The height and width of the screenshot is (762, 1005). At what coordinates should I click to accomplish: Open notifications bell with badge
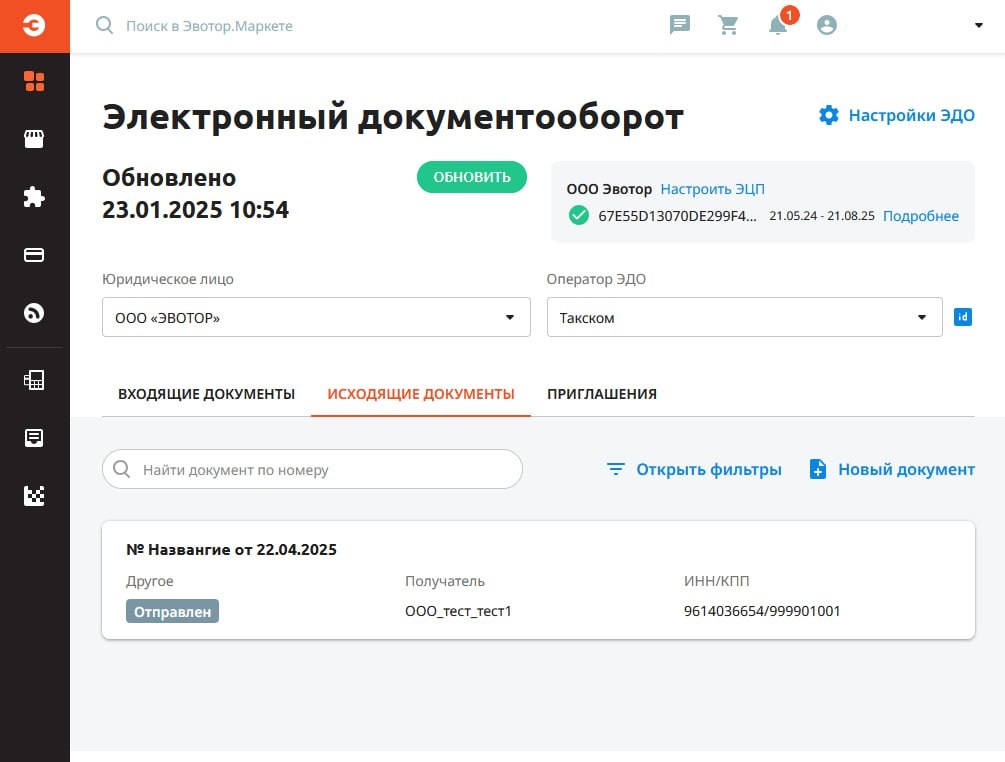778,25
